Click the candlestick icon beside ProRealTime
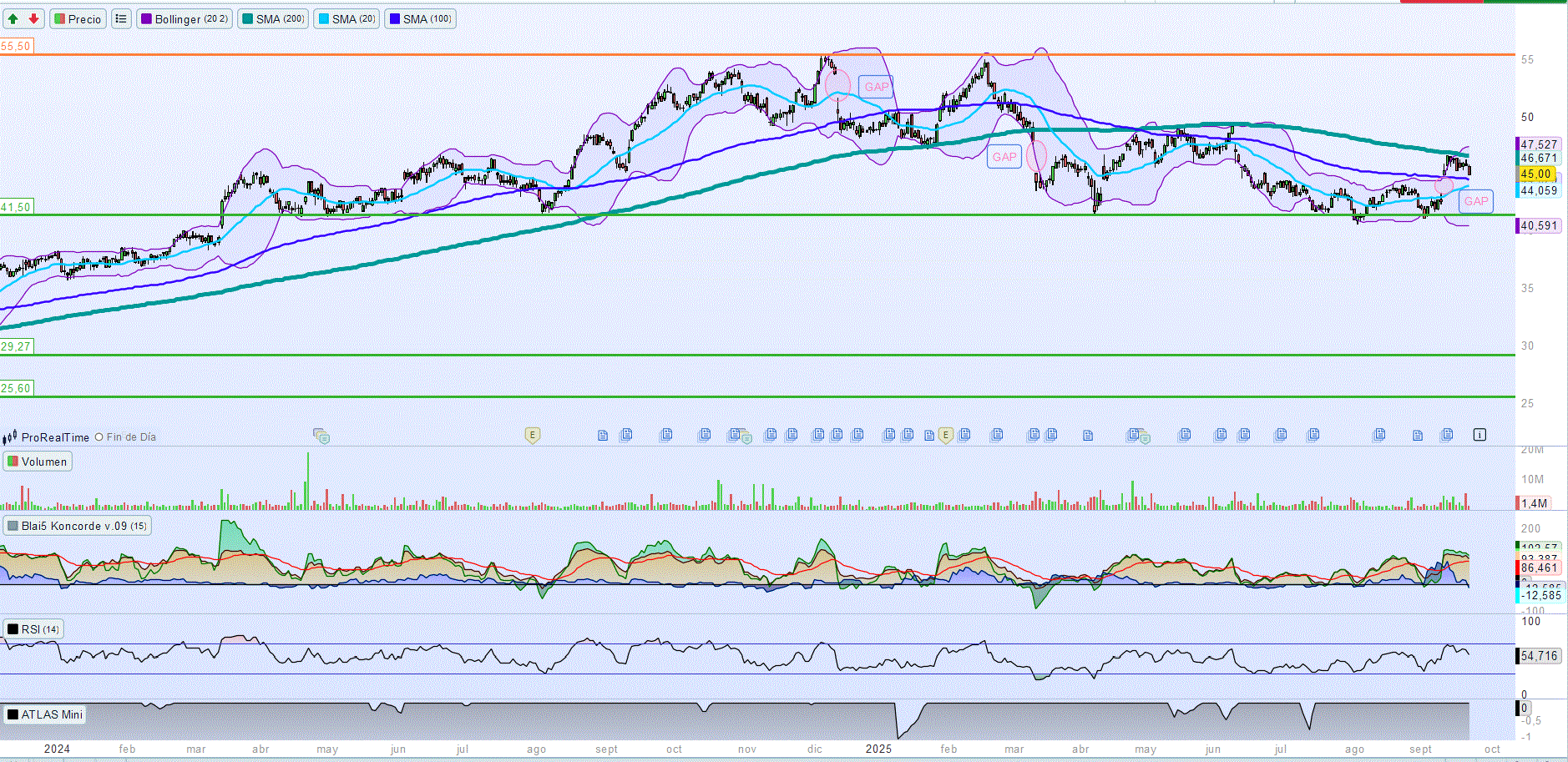The height and width of the screenshot is (762, 1568). (x=10, y=437)
